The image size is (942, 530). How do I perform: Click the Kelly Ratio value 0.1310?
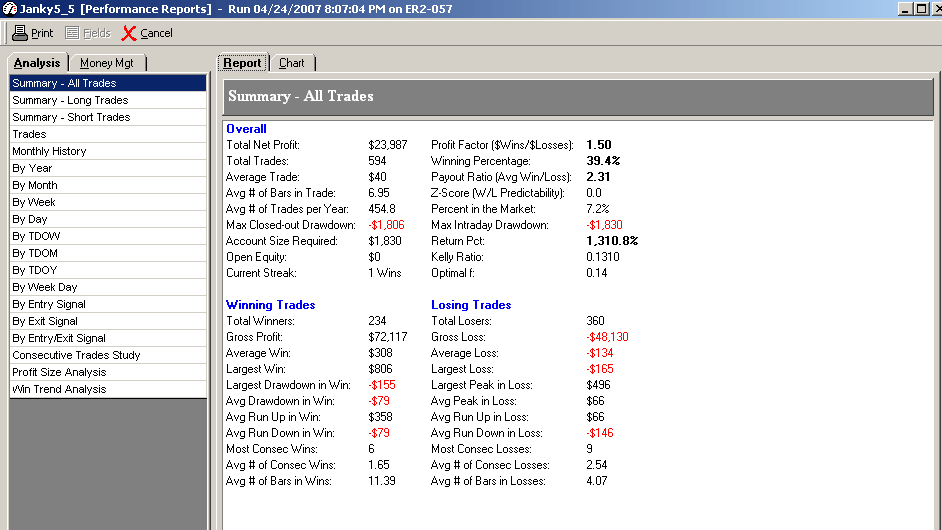pos(603,257)
